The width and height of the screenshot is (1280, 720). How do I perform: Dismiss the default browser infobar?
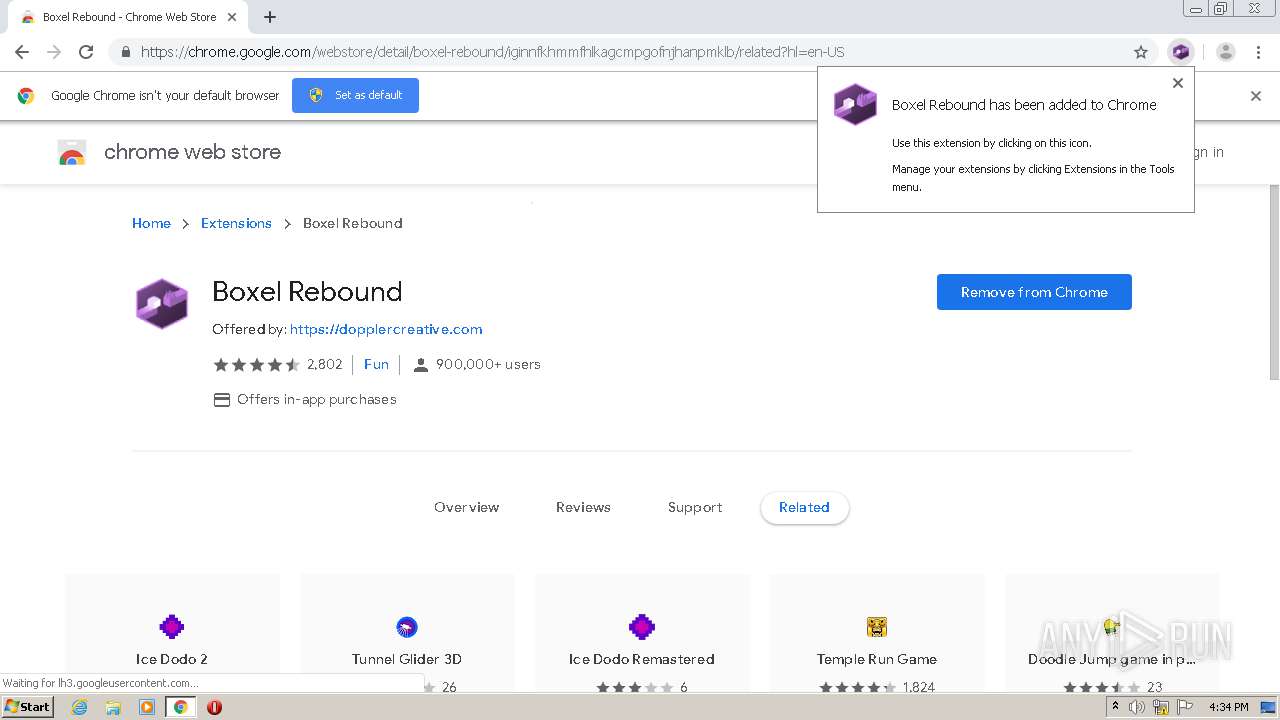(x=1256, y=96)
